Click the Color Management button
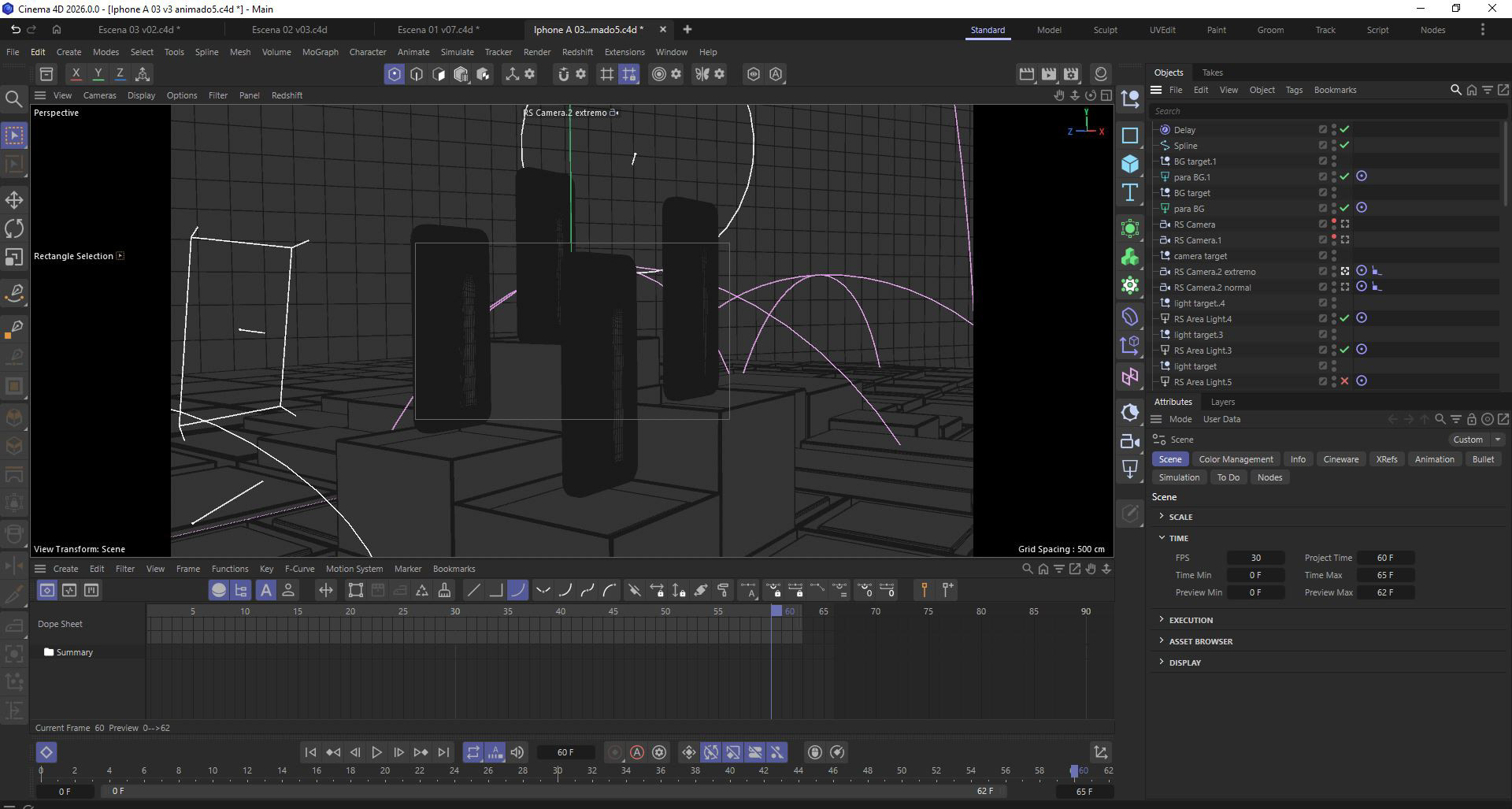 [x=1236, y=459]
